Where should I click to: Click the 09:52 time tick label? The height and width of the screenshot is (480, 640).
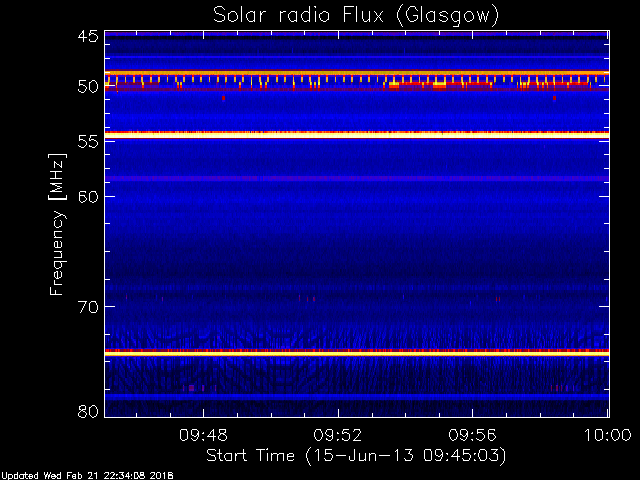338,435
